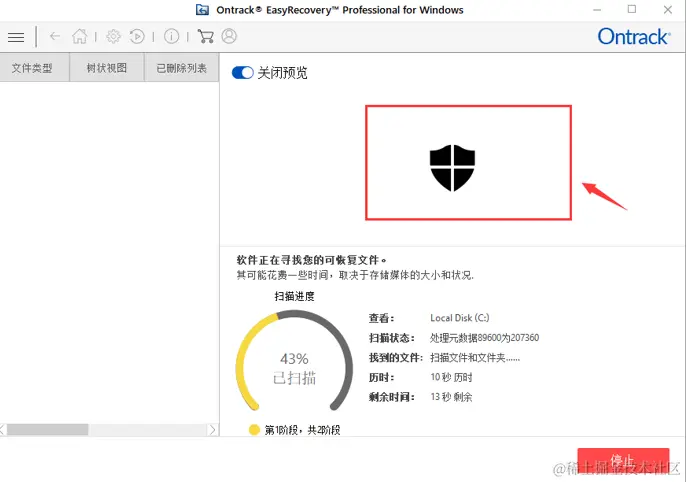686x482 pixels.
Task: Return to the home screen icon
Action: point(80,36)
